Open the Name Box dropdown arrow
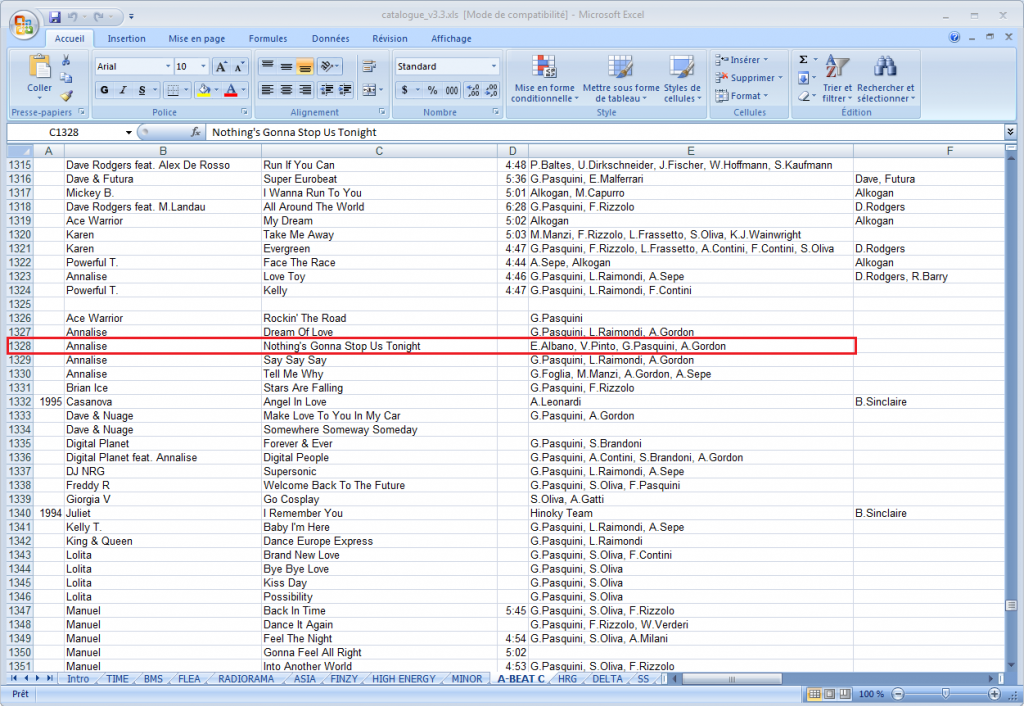 click(x=129, y=133)
